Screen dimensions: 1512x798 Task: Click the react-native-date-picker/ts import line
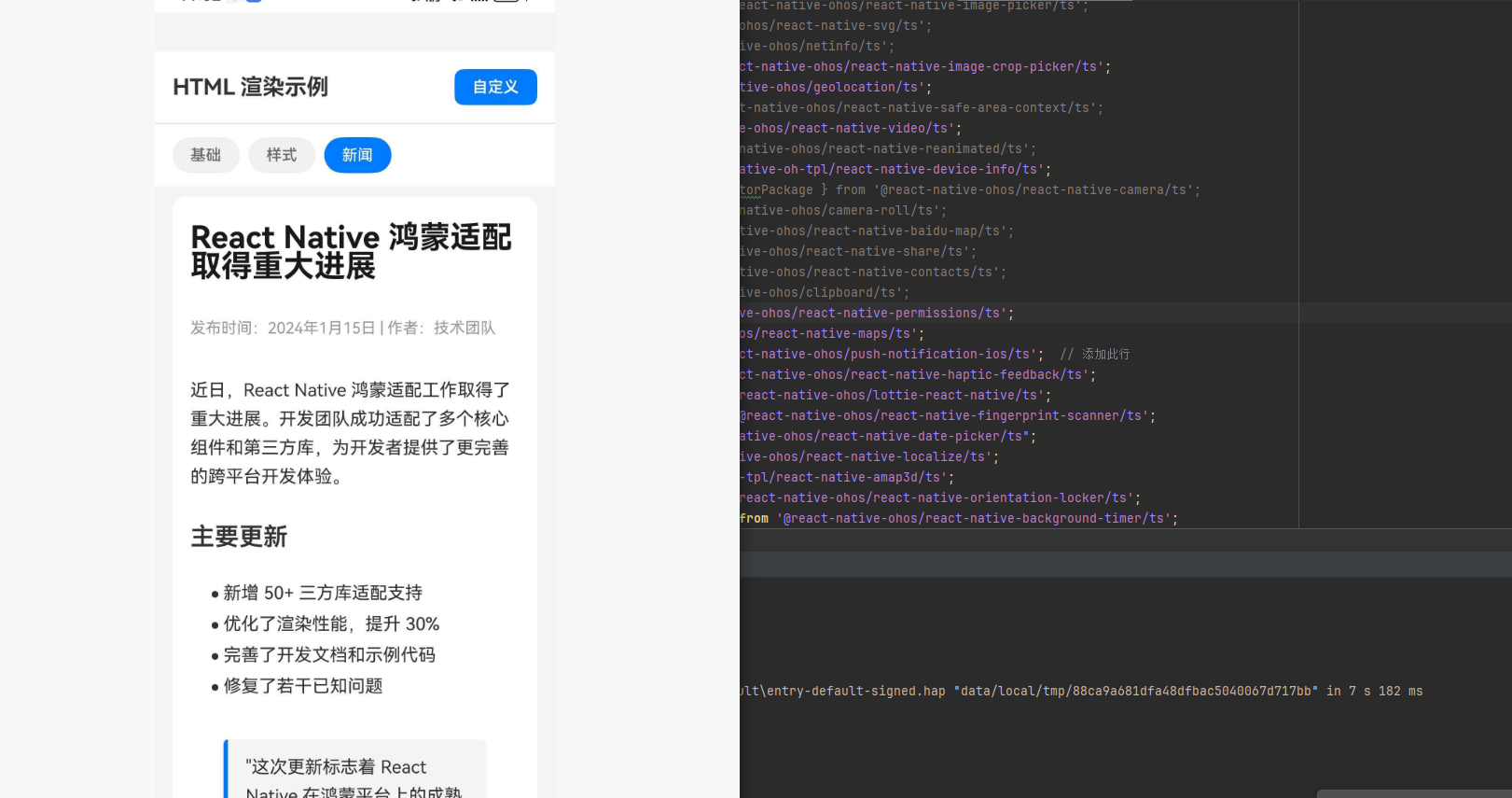tap(887, 436)
